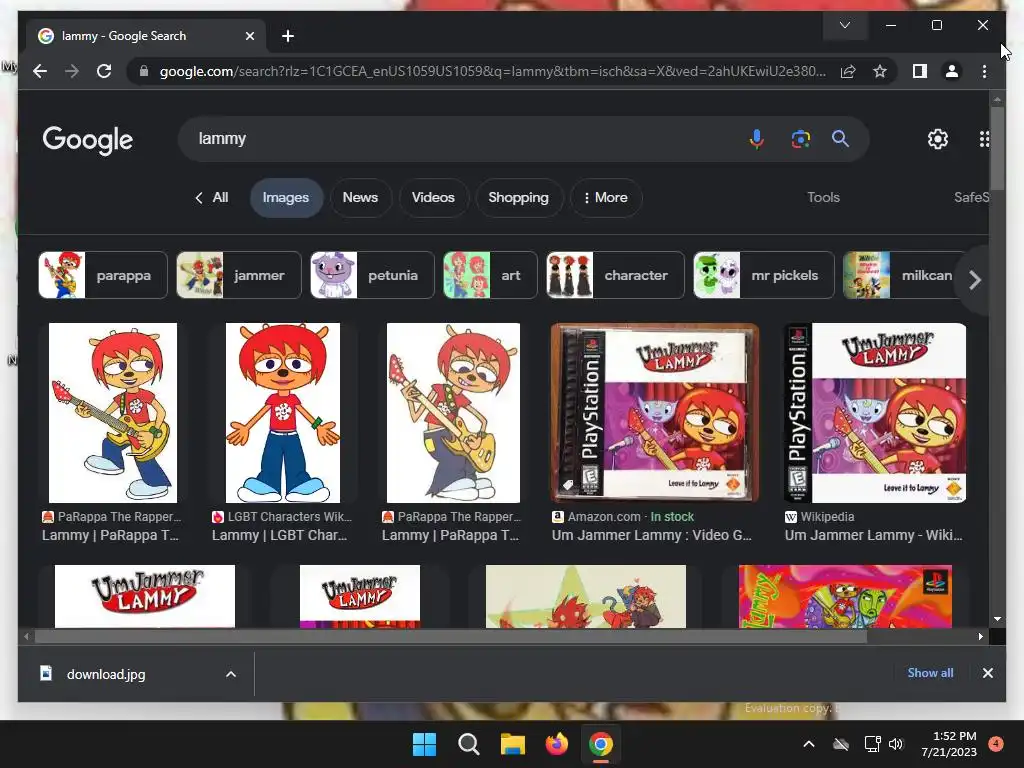This screenshot has width=1024, height=768.
Task: Filter images by 'jammer' chip
Action: click(239, 275)
